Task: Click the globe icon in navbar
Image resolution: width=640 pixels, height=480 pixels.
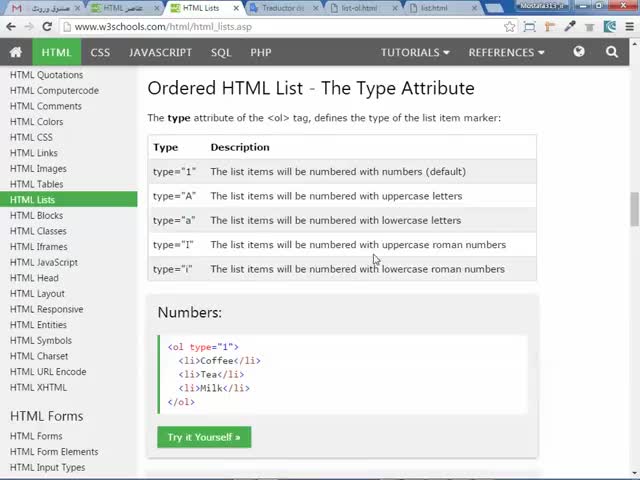Action: [579, 52]
